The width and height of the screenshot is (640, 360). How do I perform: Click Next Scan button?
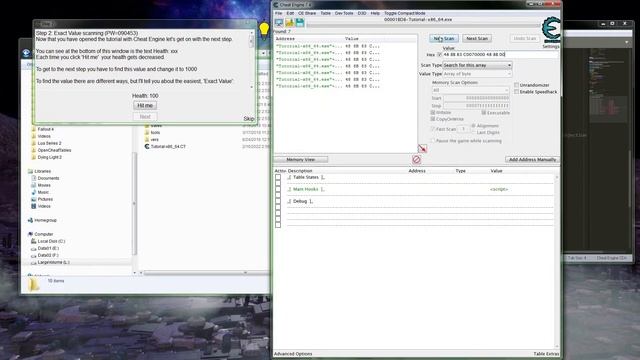coord(477,38)
